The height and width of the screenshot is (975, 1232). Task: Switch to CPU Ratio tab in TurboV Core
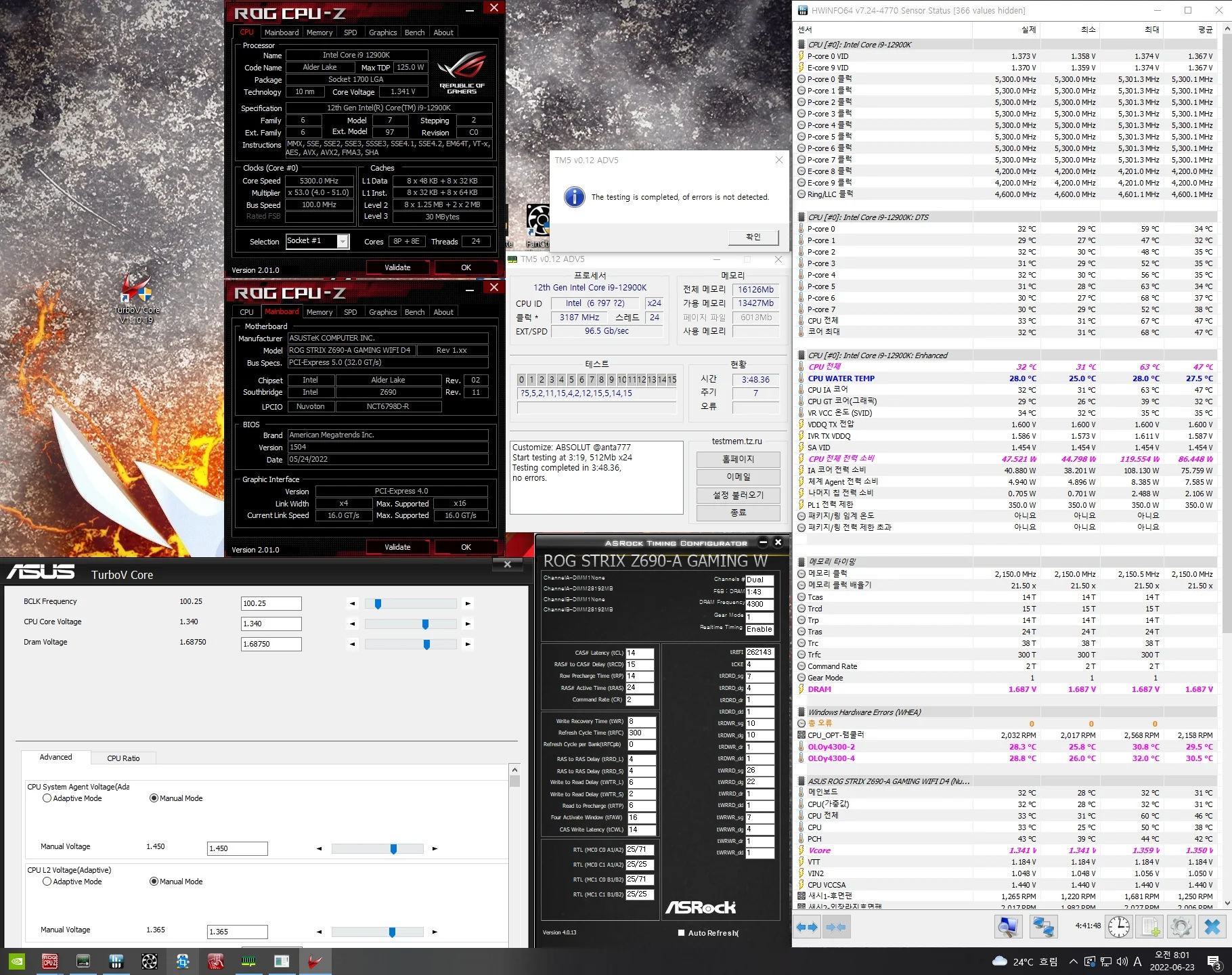click(123, 758)
